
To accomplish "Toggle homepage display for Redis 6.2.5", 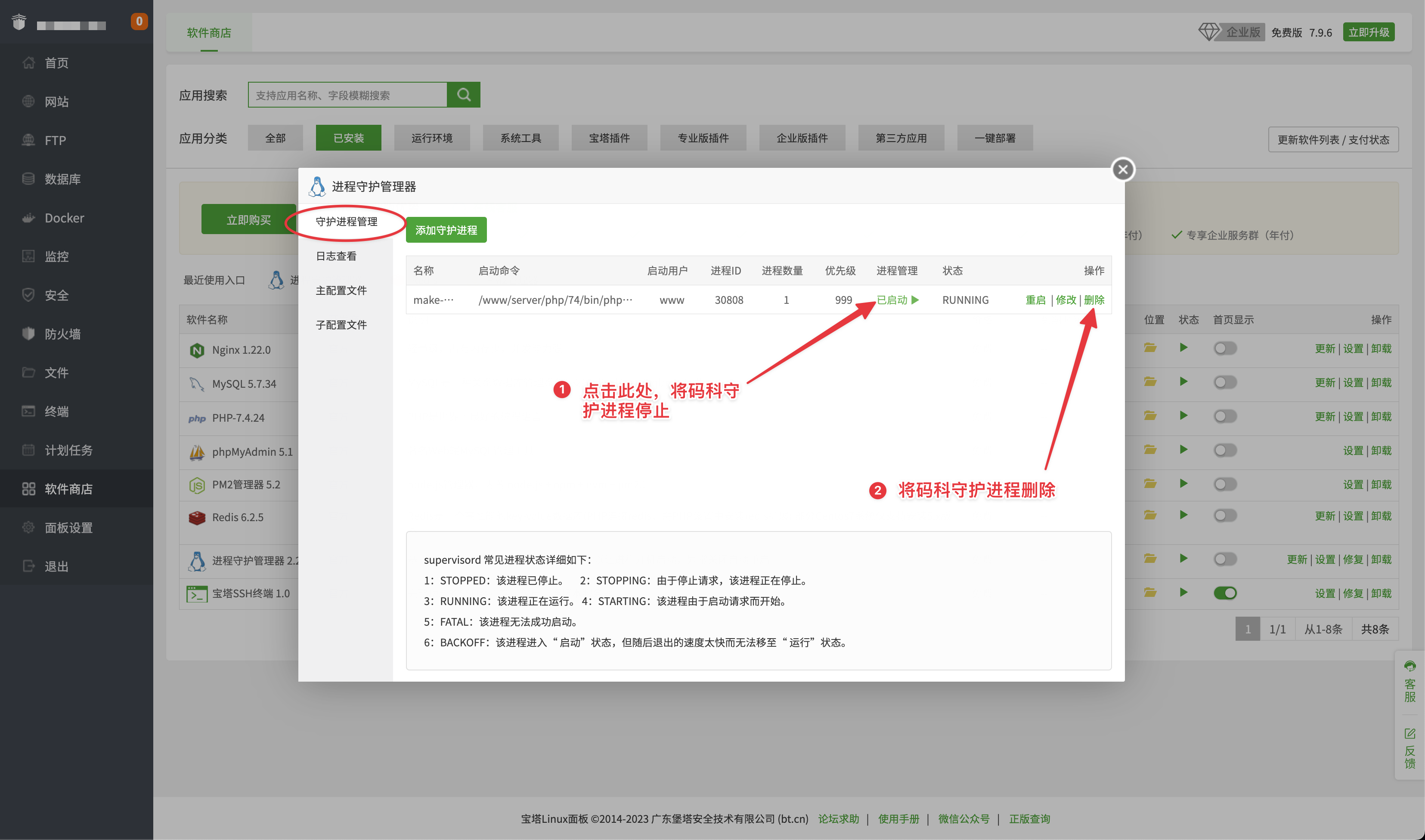I will pos(1225,516).
